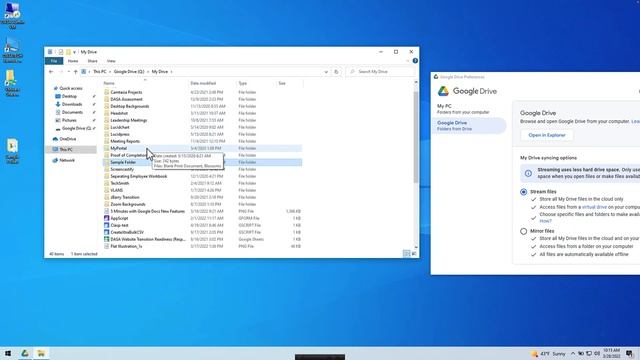Select the Sample Folder row
Viewport: 640px width, 360px height.
pyautogui.click(x=202, y=162)
